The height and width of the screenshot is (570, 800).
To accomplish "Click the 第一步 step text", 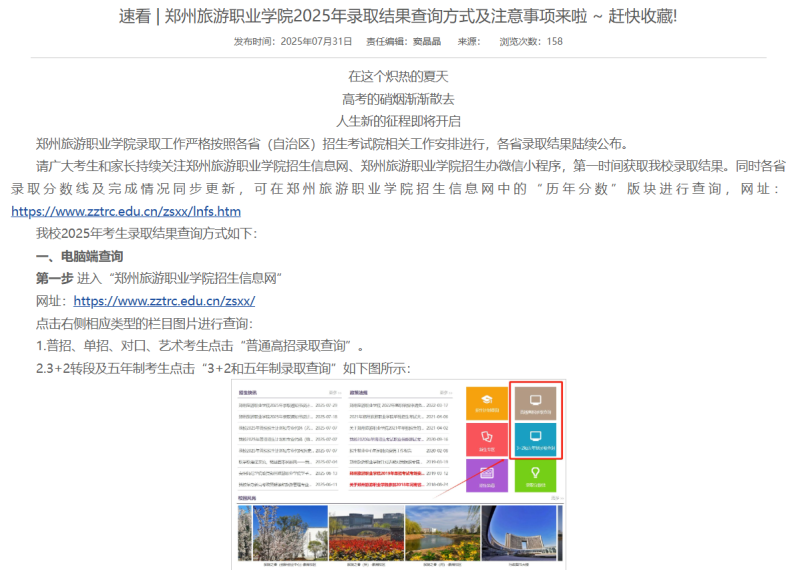I will (55, 279).
